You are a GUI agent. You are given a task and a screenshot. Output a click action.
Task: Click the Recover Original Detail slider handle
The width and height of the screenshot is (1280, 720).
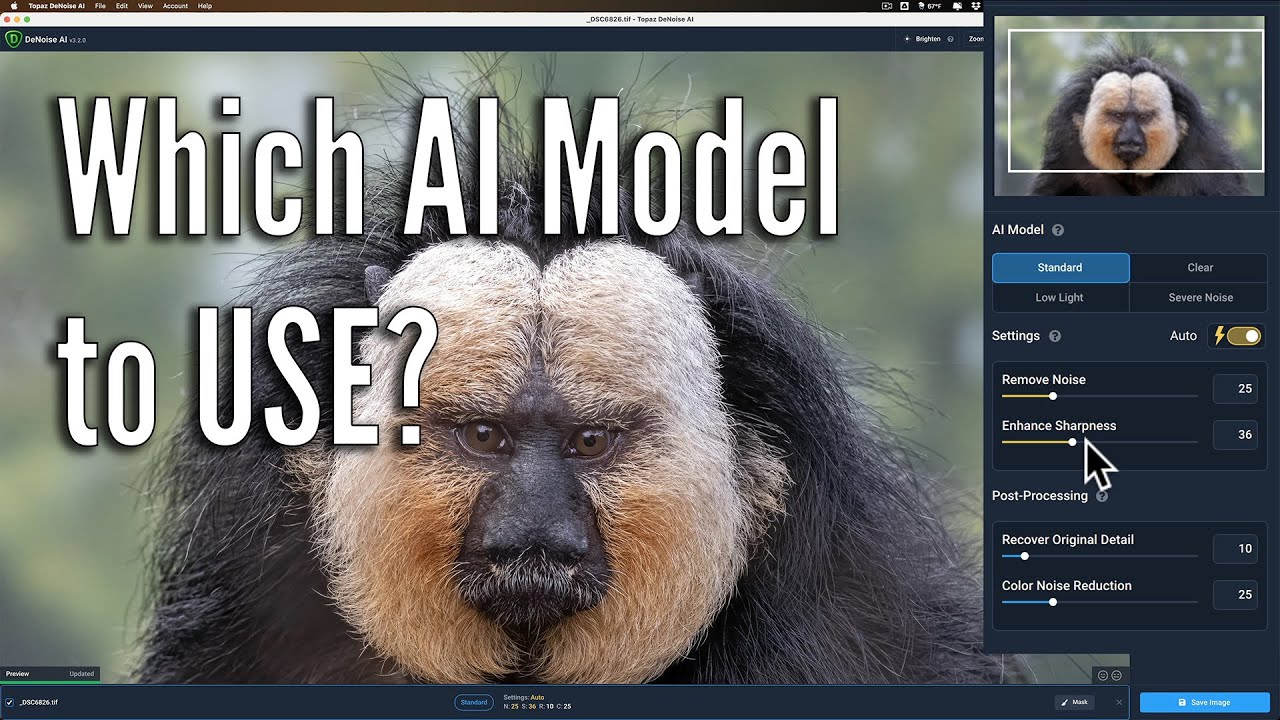tap(1024, 556)
